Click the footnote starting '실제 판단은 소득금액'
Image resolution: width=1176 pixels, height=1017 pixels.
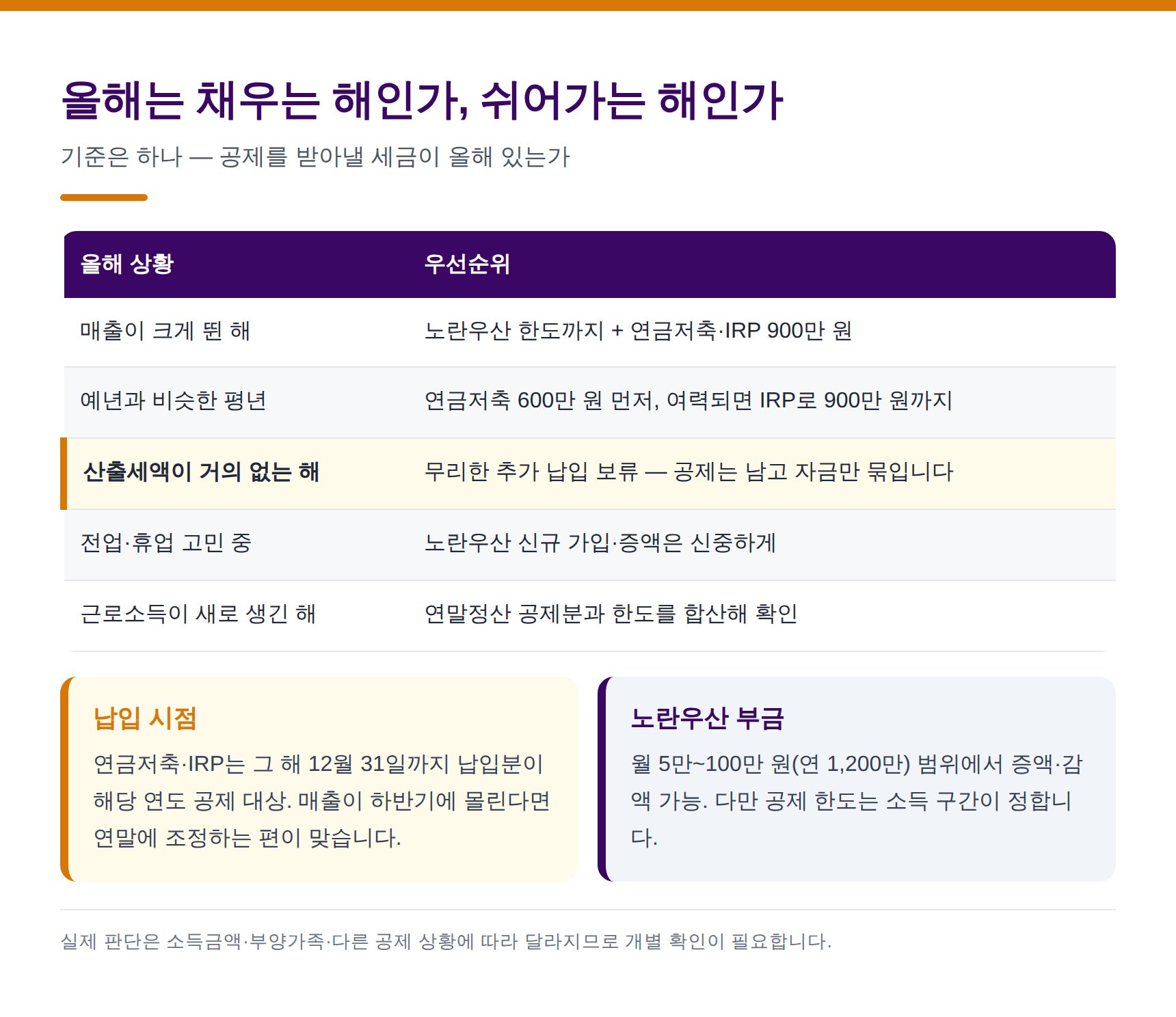click(x=446, y=941)
